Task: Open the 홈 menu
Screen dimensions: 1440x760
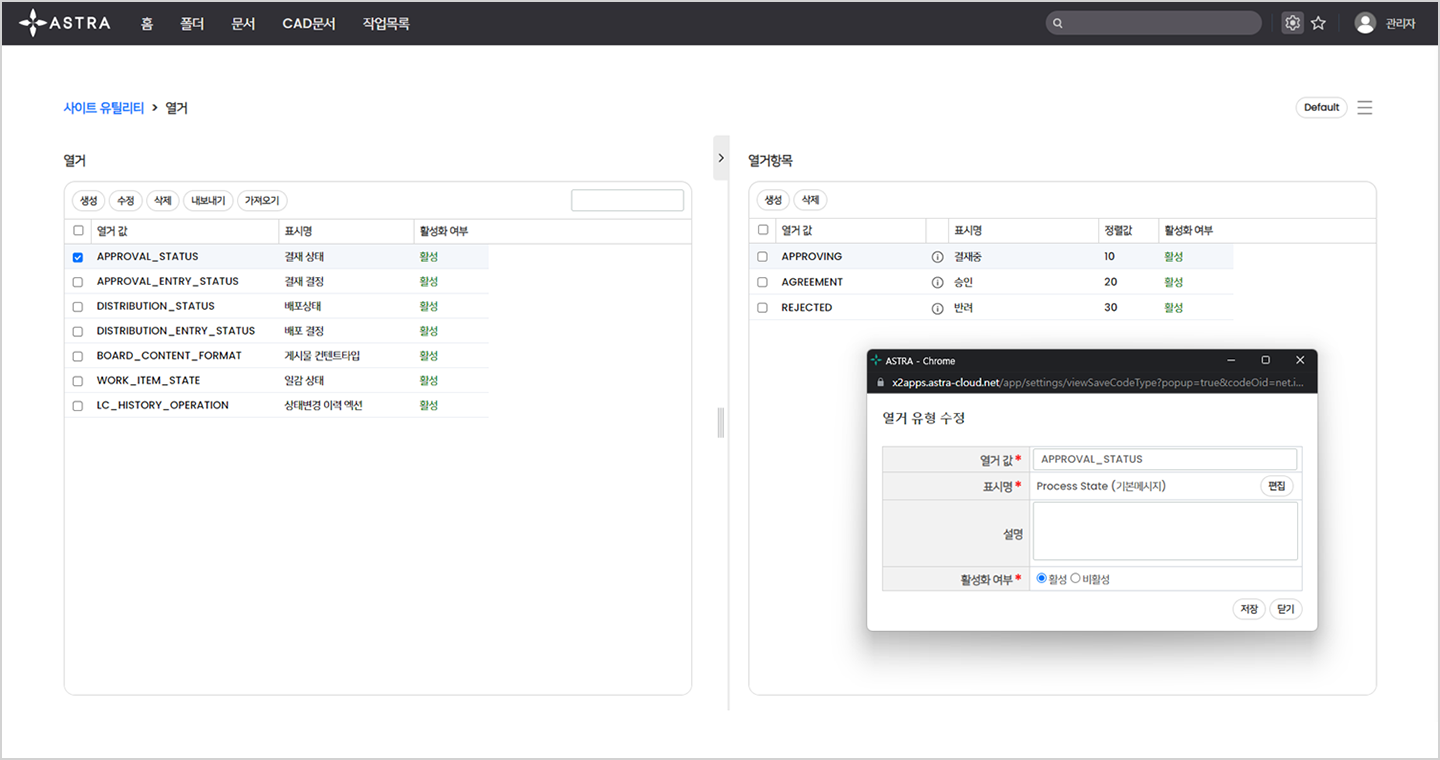Action: click(x=147, y=23)
